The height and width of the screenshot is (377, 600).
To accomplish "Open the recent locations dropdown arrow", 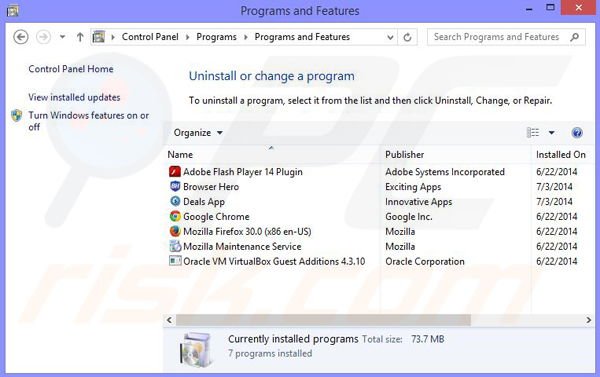I will tap(62, 37).
